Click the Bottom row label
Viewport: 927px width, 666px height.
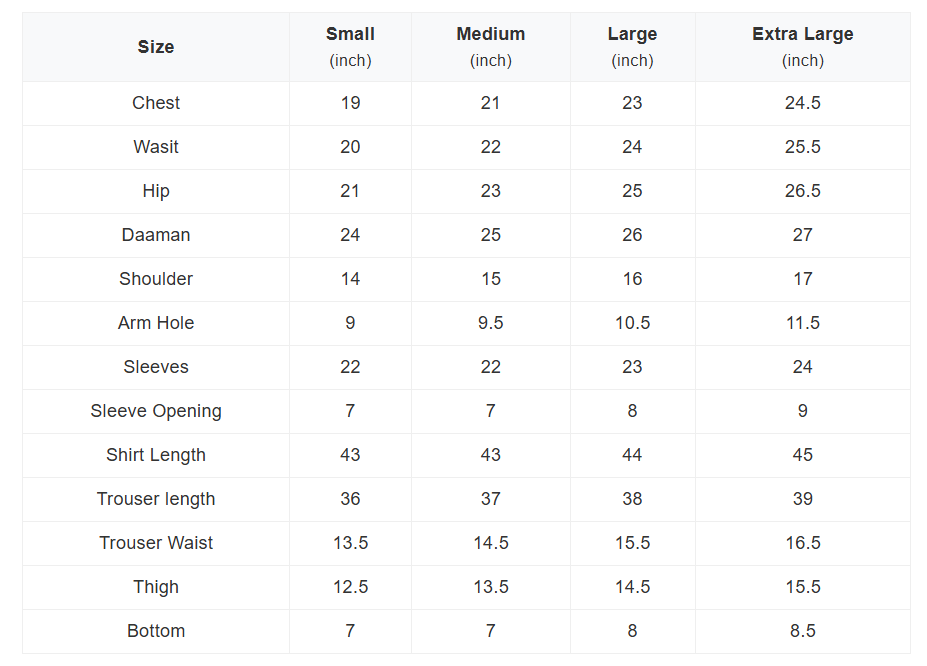(156, 631)
